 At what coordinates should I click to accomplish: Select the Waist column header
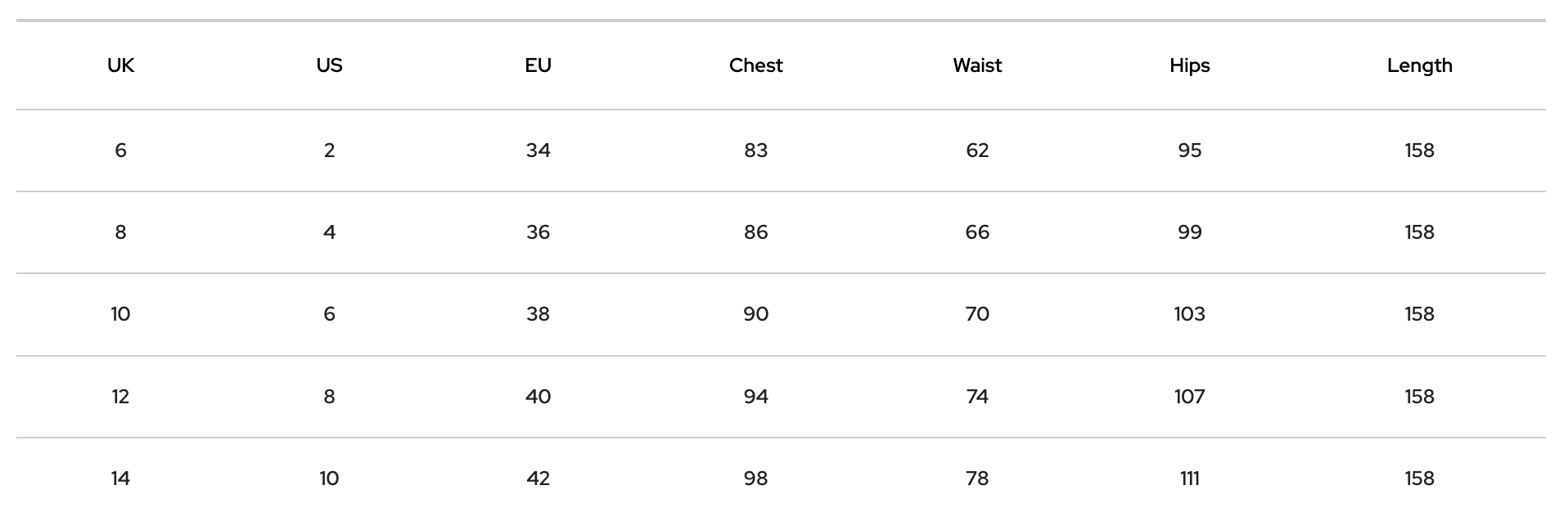pos(977,65)
